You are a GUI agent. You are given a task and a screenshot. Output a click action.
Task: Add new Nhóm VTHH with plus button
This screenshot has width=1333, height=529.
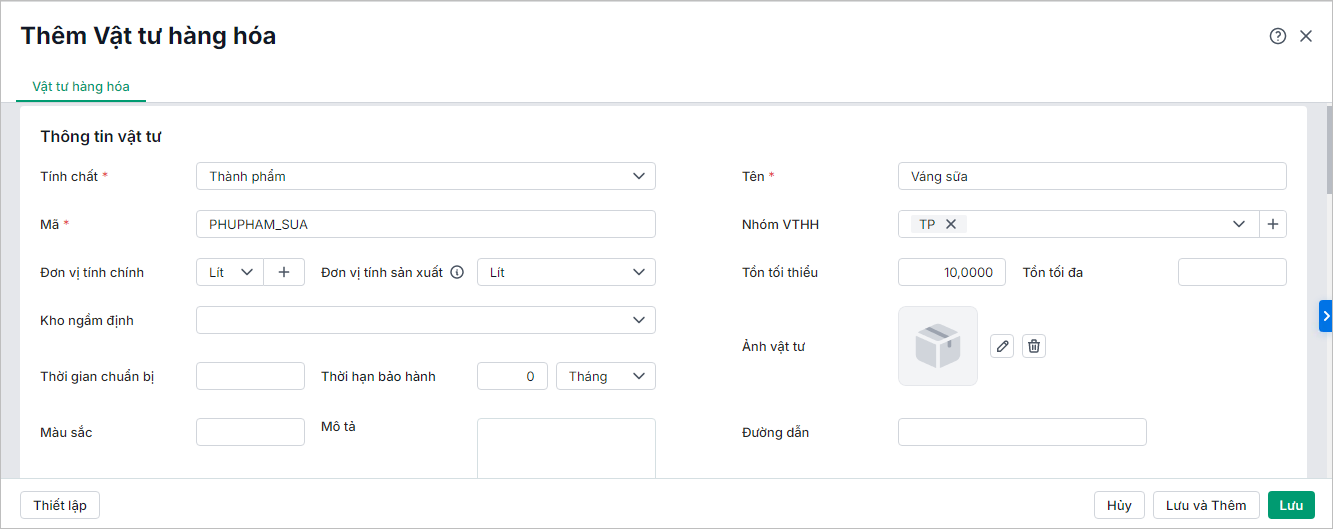(1273, 224)
